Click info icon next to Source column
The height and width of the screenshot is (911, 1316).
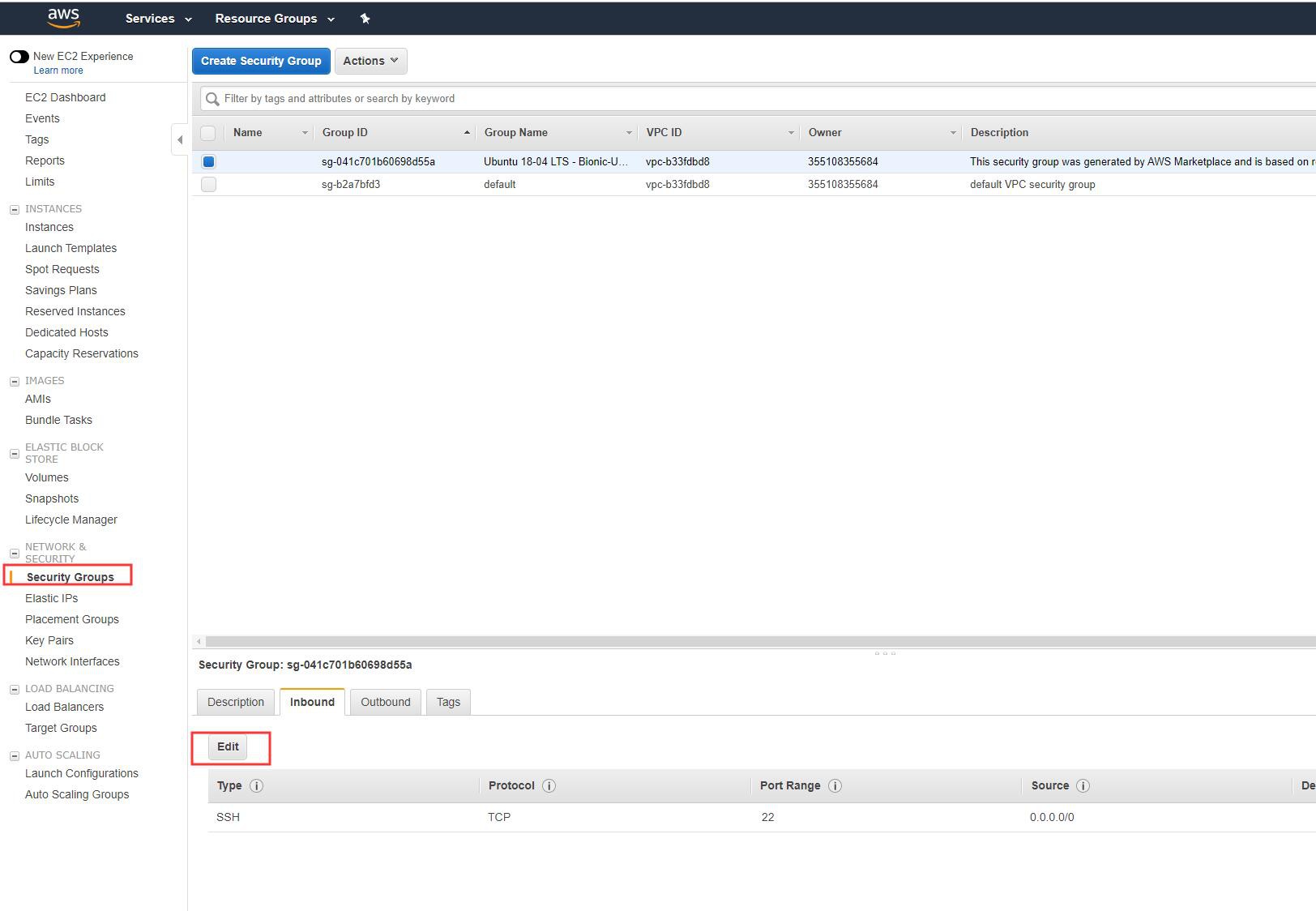[1083, 785]
